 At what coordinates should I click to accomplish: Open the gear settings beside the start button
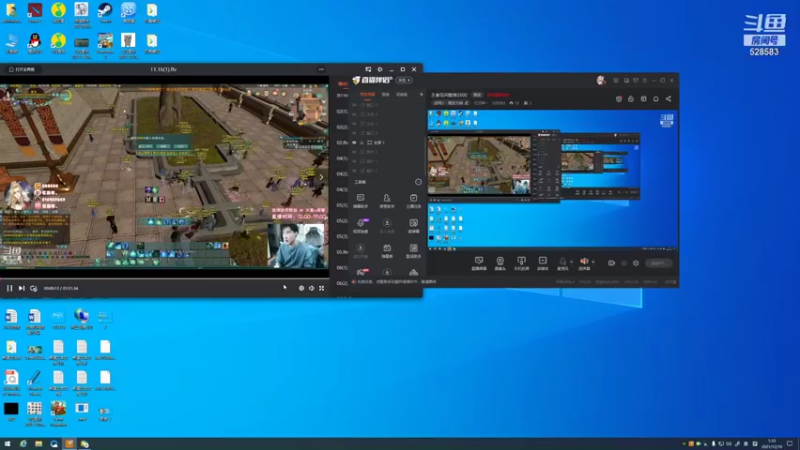pos(636,263)
